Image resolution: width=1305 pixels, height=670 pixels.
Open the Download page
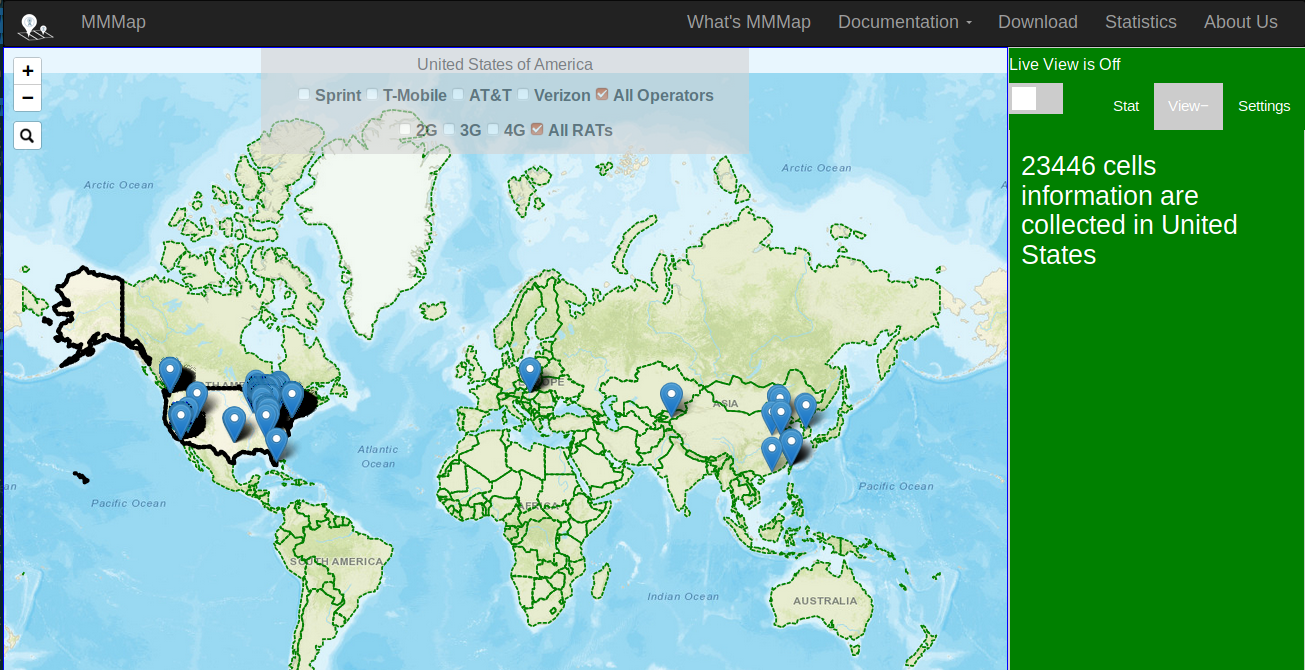1037,21
